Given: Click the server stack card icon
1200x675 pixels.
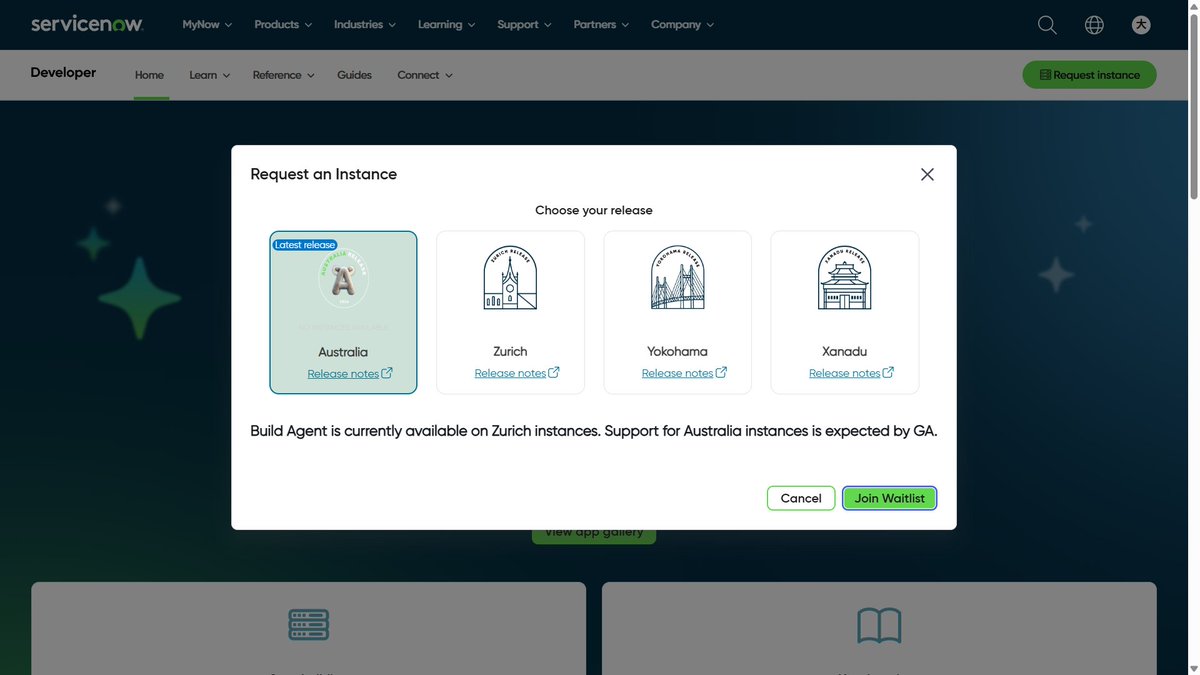Looking at the screenshot, I should coord(309,625).
